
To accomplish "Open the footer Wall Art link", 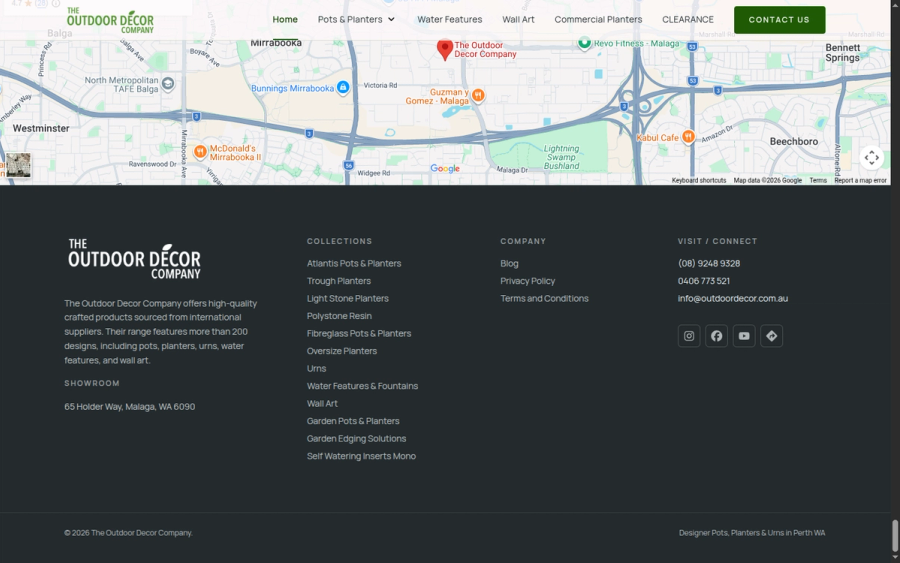I will [322, 403].
